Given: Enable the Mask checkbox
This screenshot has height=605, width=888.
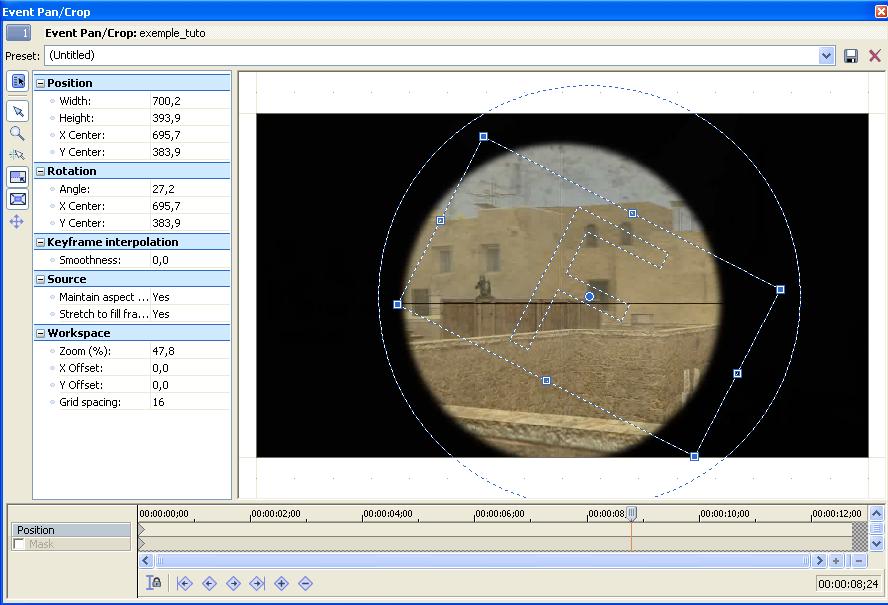Looking at the screenshot, I should coord(19,544).
